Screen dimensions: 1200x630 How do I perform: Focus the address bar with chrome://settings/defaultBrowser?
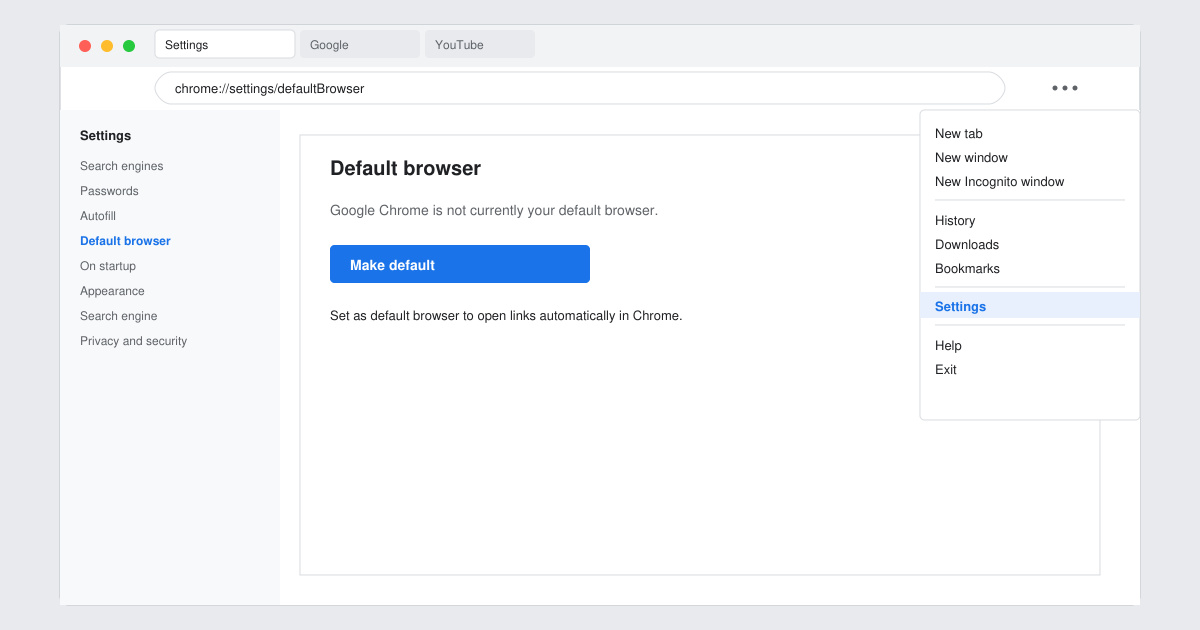click(580, 88)
